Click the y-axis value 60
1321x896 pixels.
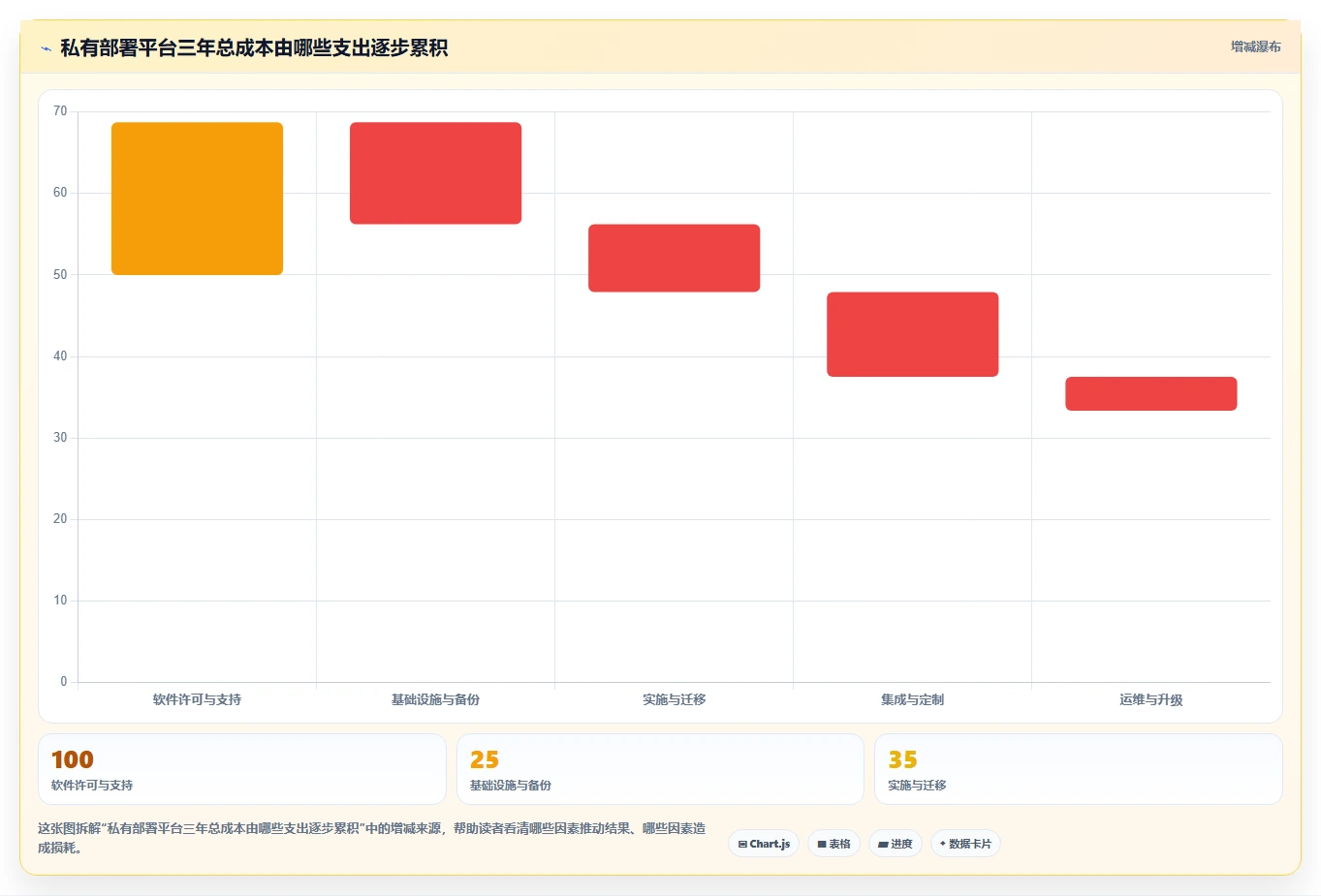pyautogui.click(x=60, y=193)
